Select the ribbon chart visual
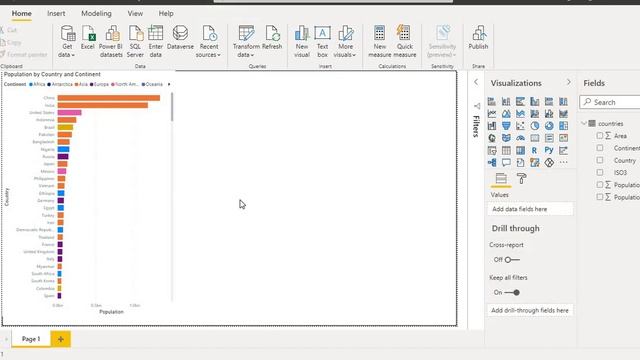The height and width of the screenshot is (360, 640). [x=563, y=113]
